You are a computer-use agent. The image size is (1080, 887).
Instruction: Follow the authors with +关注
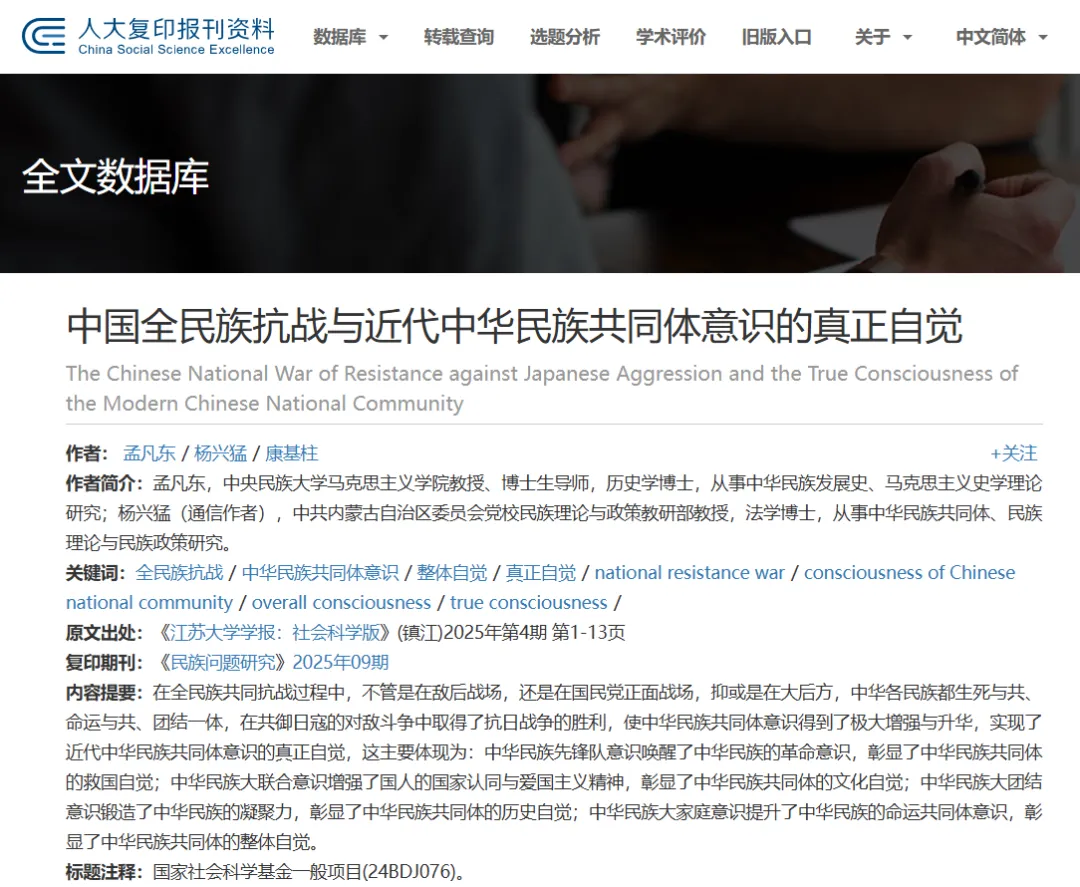(1013, 453)
